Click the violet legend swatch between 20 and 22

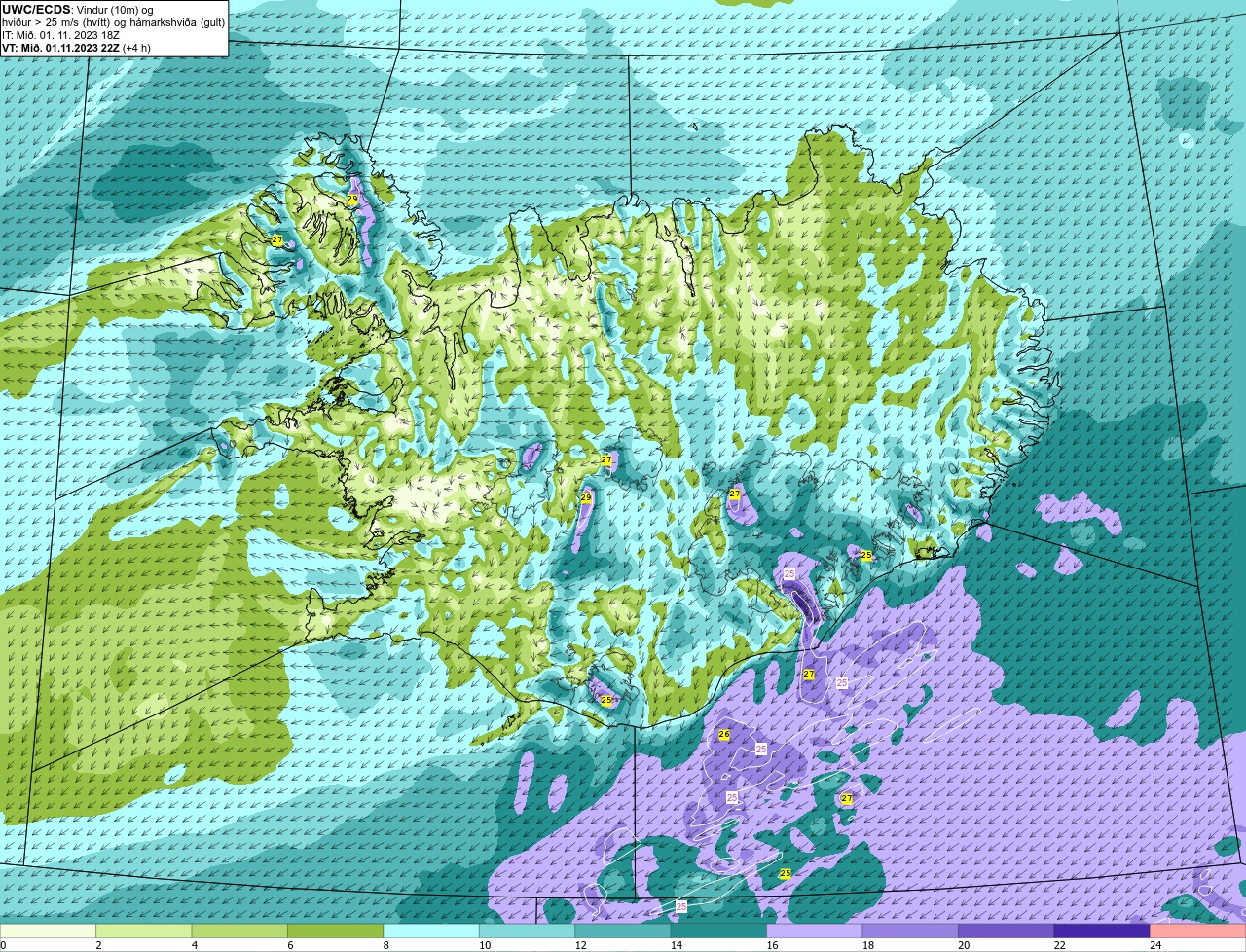[x=1007, y=932]
